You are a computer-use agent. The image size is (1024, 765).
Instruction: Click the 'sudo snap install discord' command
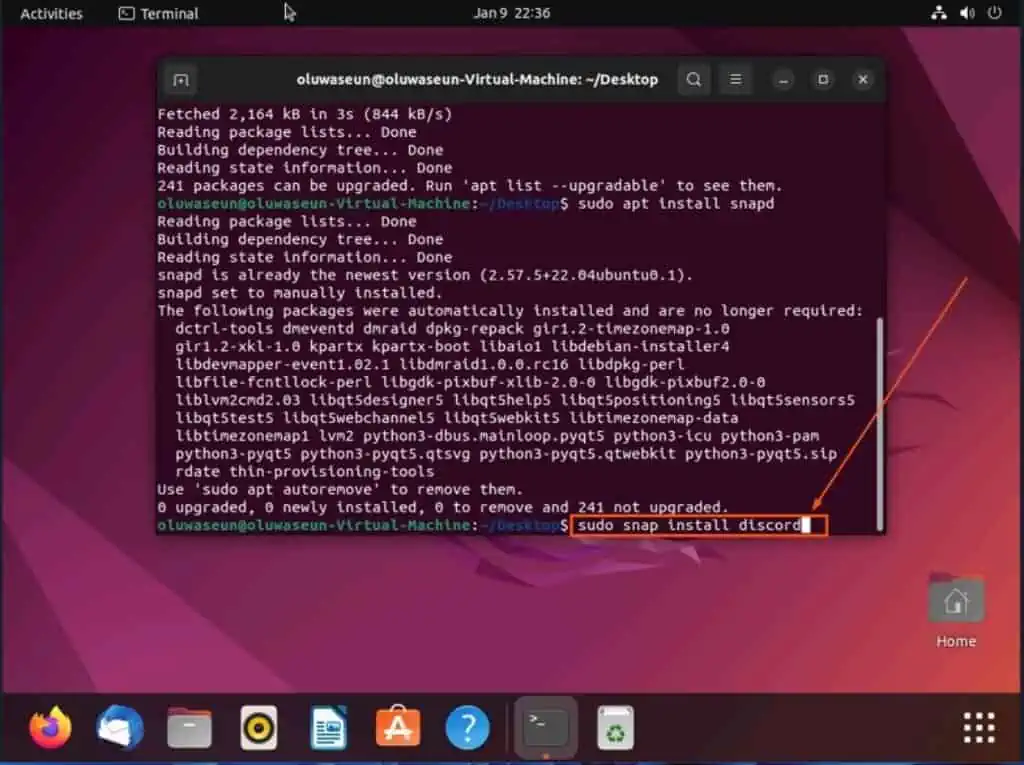689,525
